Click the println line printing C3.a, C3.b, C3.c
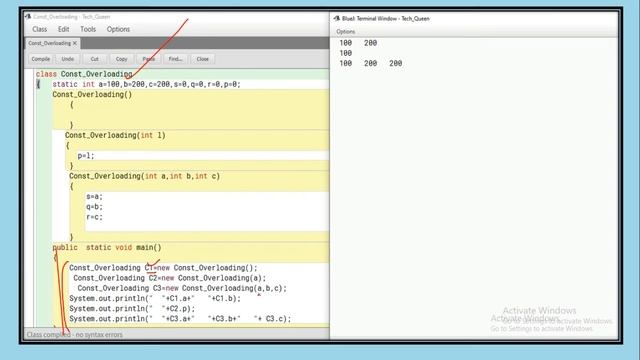Image resolution: width=640 pixels, height=360 pixels. 180,319
